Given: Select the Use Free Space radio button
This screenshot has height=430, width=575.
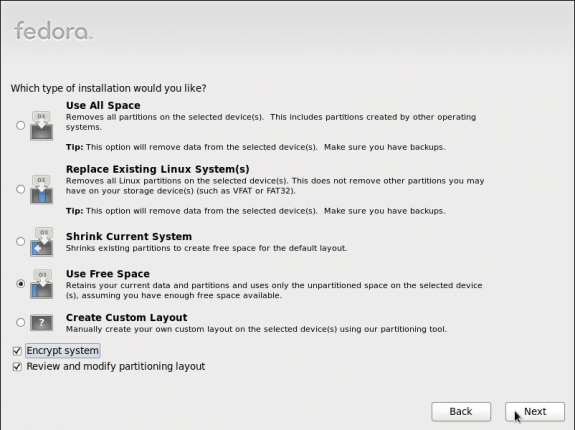Looking at the screenshot, I should pyautogui.click(x=21, y=283).
